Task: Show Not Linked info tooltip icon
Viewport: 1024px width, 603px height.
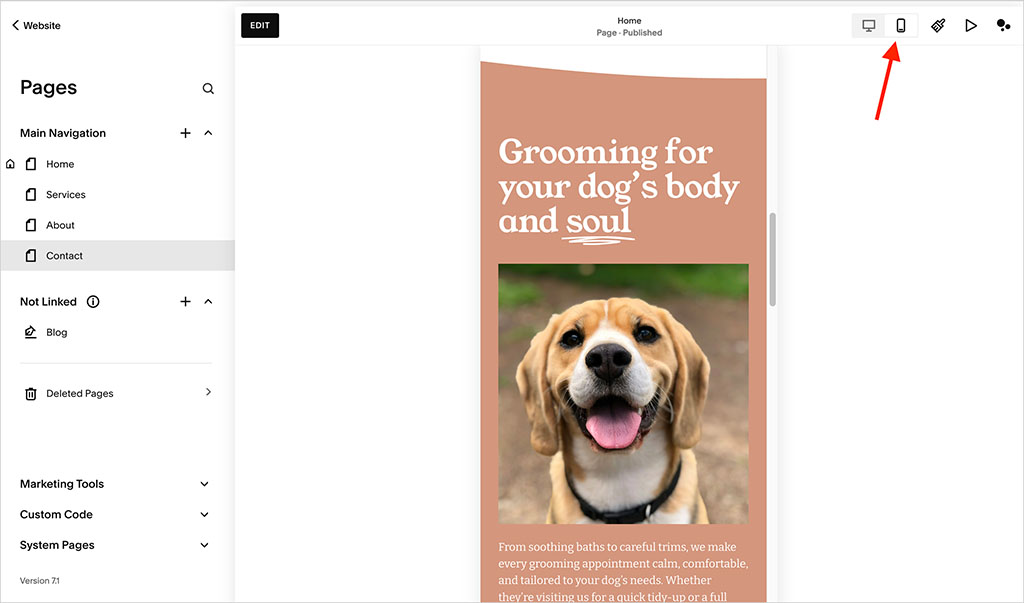Action: pyautogui.click(x=93, y=301)
